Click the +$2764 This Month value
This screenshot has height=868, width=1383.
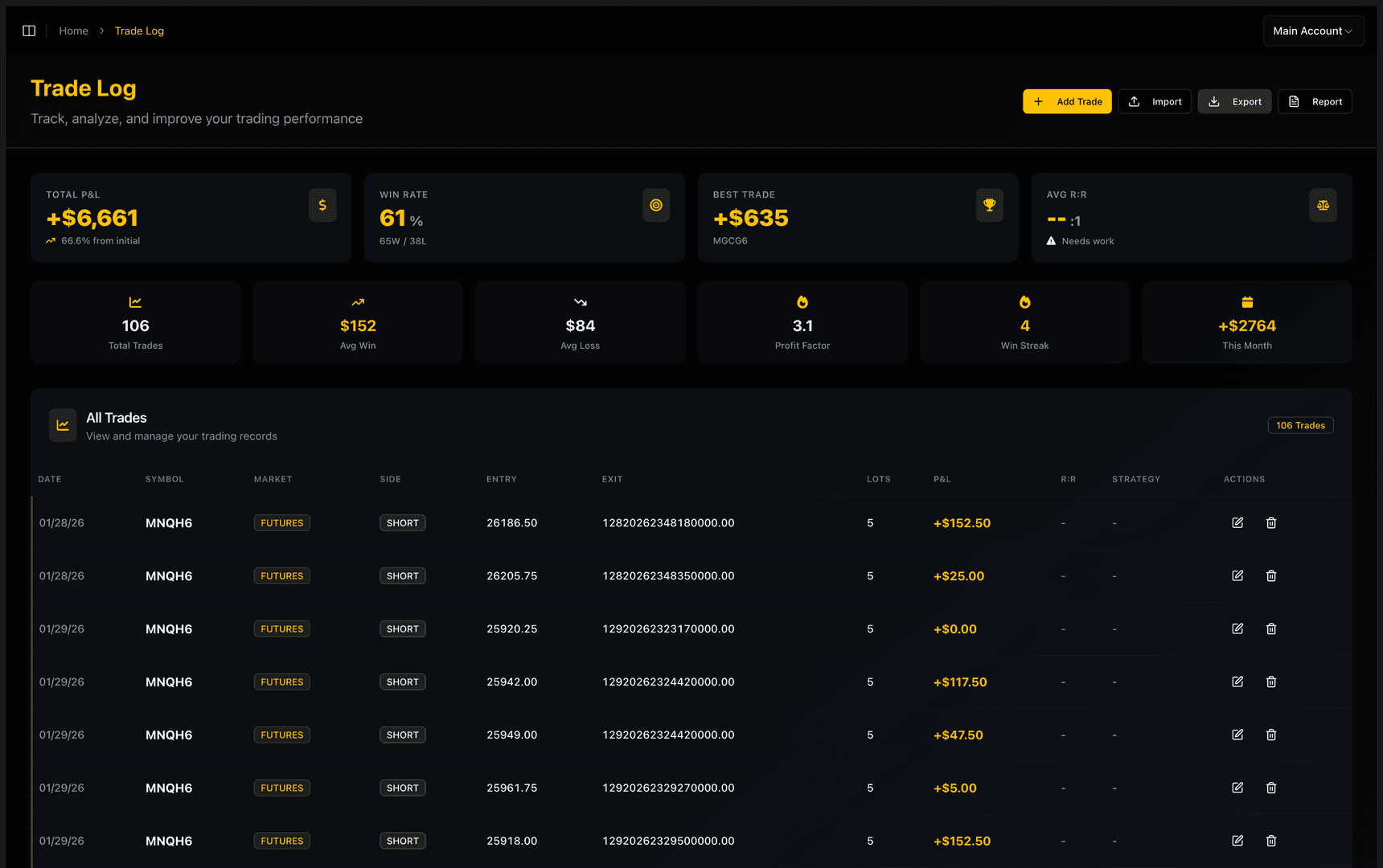click(1247, 325)
